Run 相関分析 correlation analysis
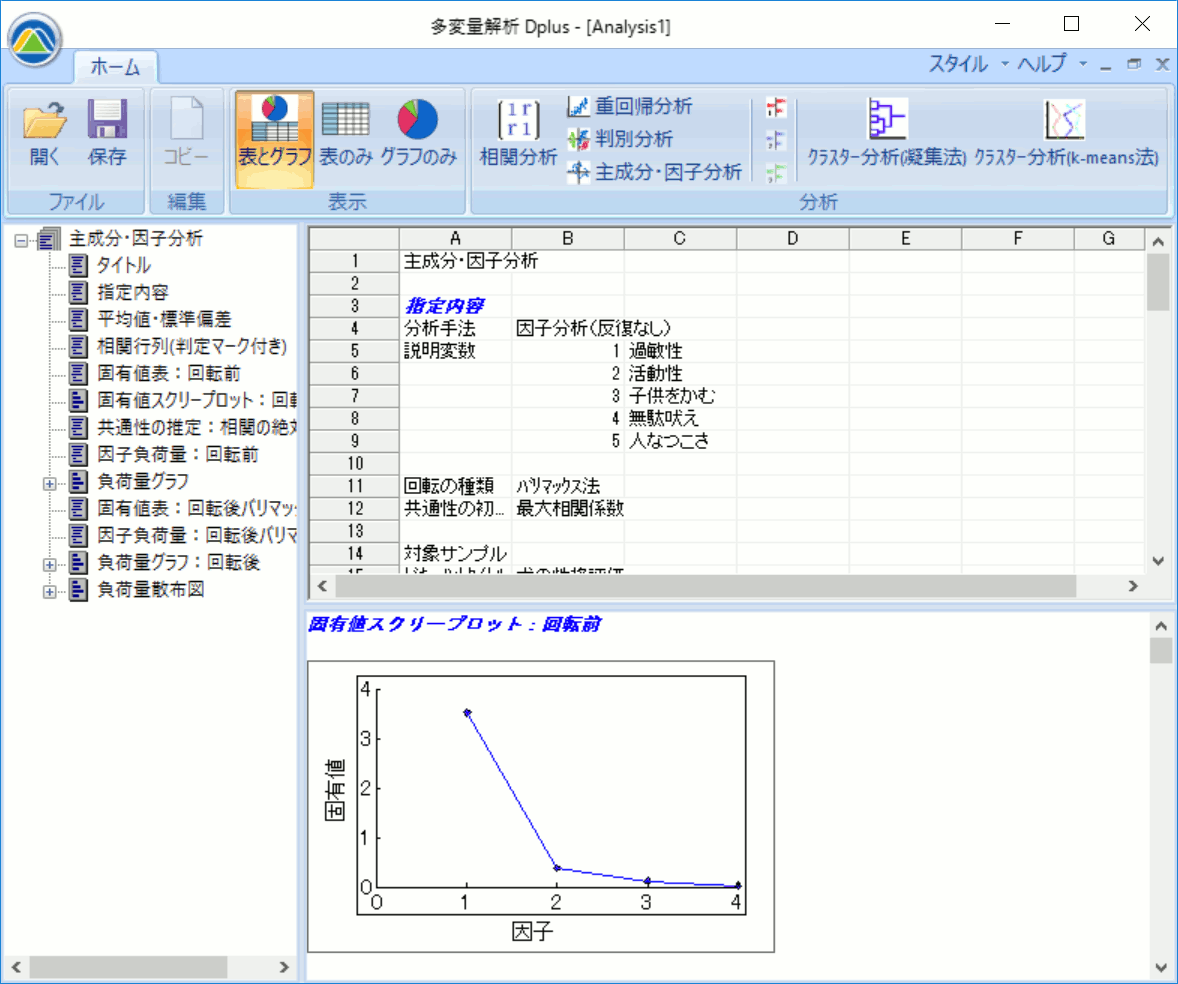The width and height of the screenshot is (1178, 984). click(518, 133)
